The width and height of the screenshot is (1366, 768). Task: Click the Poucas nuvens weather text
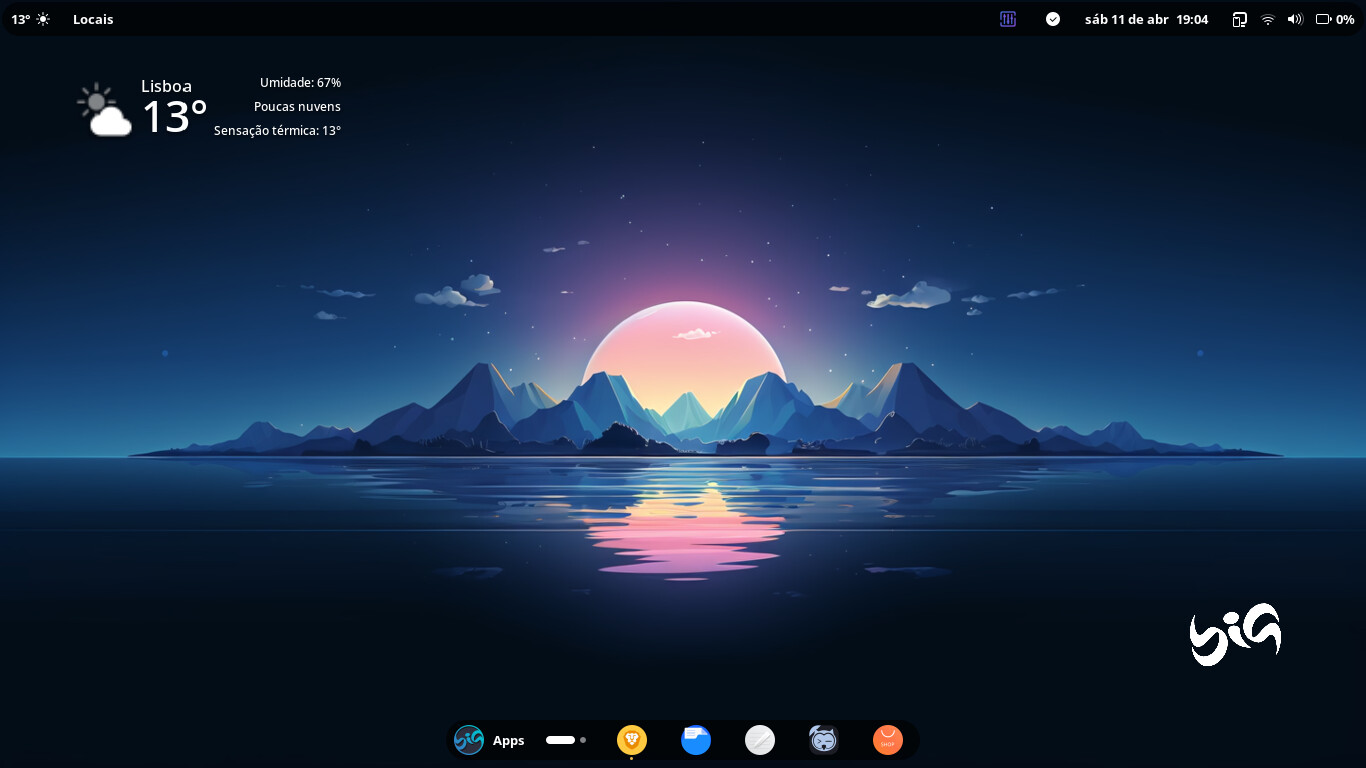click(x=297, y=106)
